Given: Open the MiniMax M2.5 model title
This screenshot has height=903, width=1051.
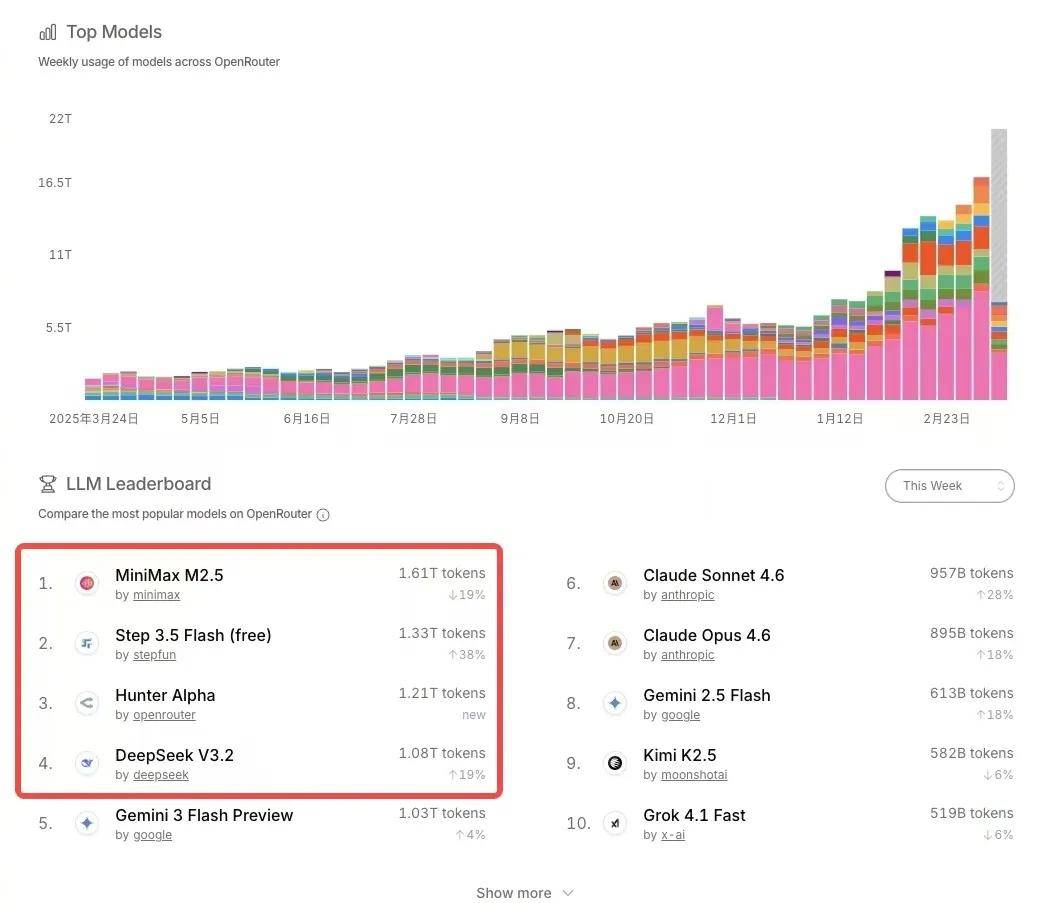Looking at the screenshot, I should tap(169, 575).
